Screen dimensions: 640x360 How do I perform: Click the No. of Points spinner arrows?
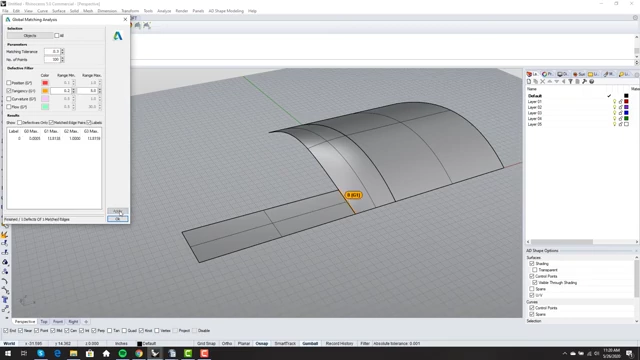62,60
